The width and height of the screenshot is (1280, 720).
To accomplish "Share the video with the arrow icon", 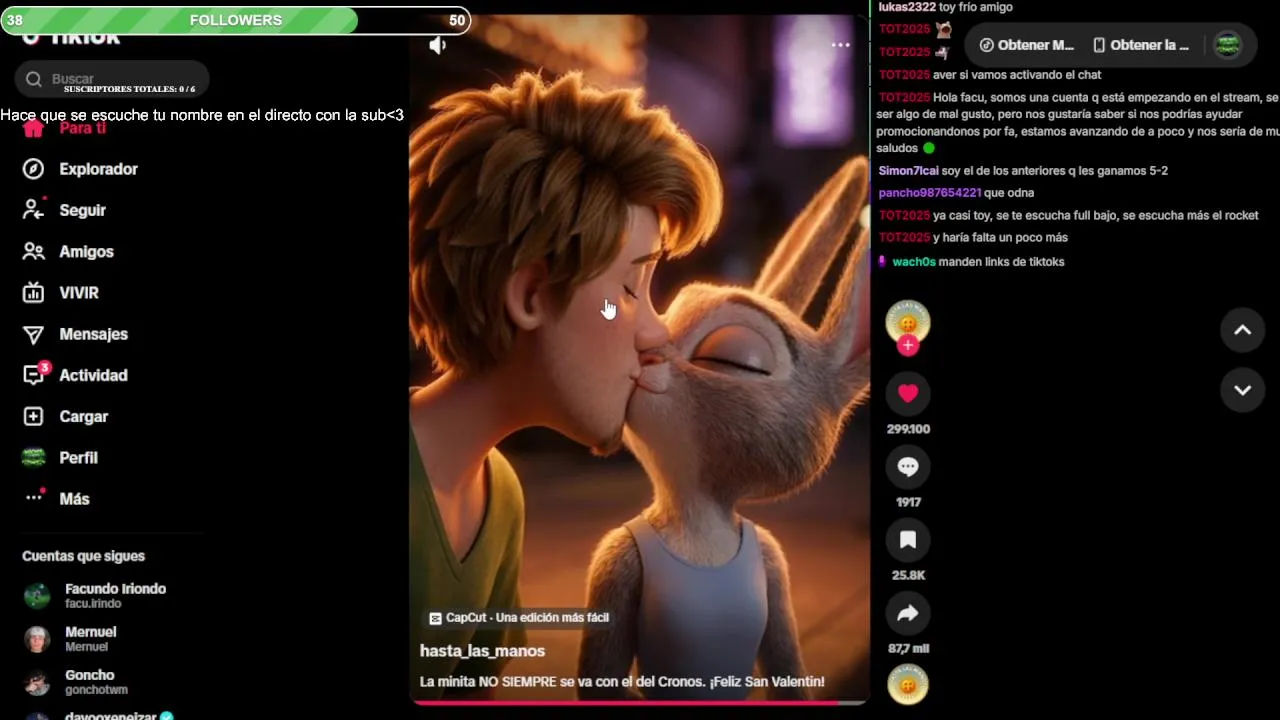I will pyautogui.click(x=908, y=613).
